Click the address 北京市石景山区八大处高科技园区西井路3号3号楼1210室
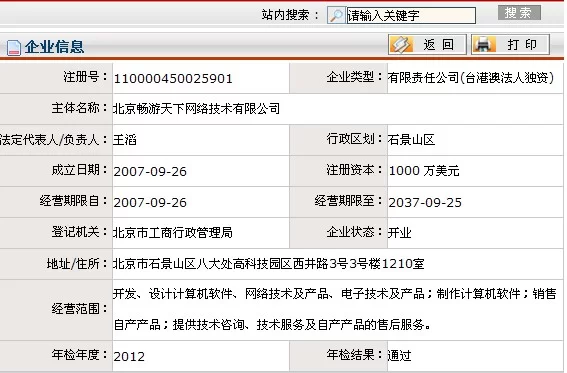The image size is (567, 373). tap(269, 263)
